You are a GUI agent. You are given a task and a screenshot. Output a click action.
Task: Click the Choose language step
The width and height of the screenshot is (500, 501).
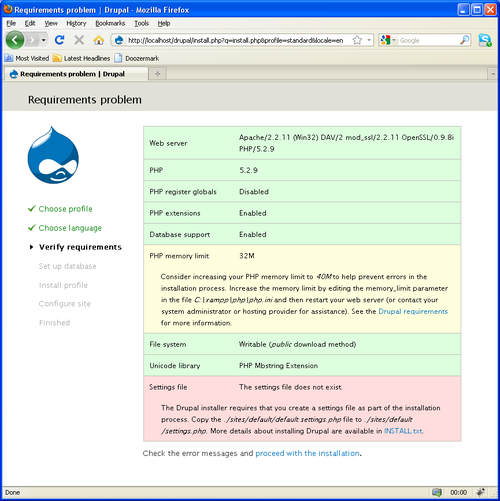[70, 228]
